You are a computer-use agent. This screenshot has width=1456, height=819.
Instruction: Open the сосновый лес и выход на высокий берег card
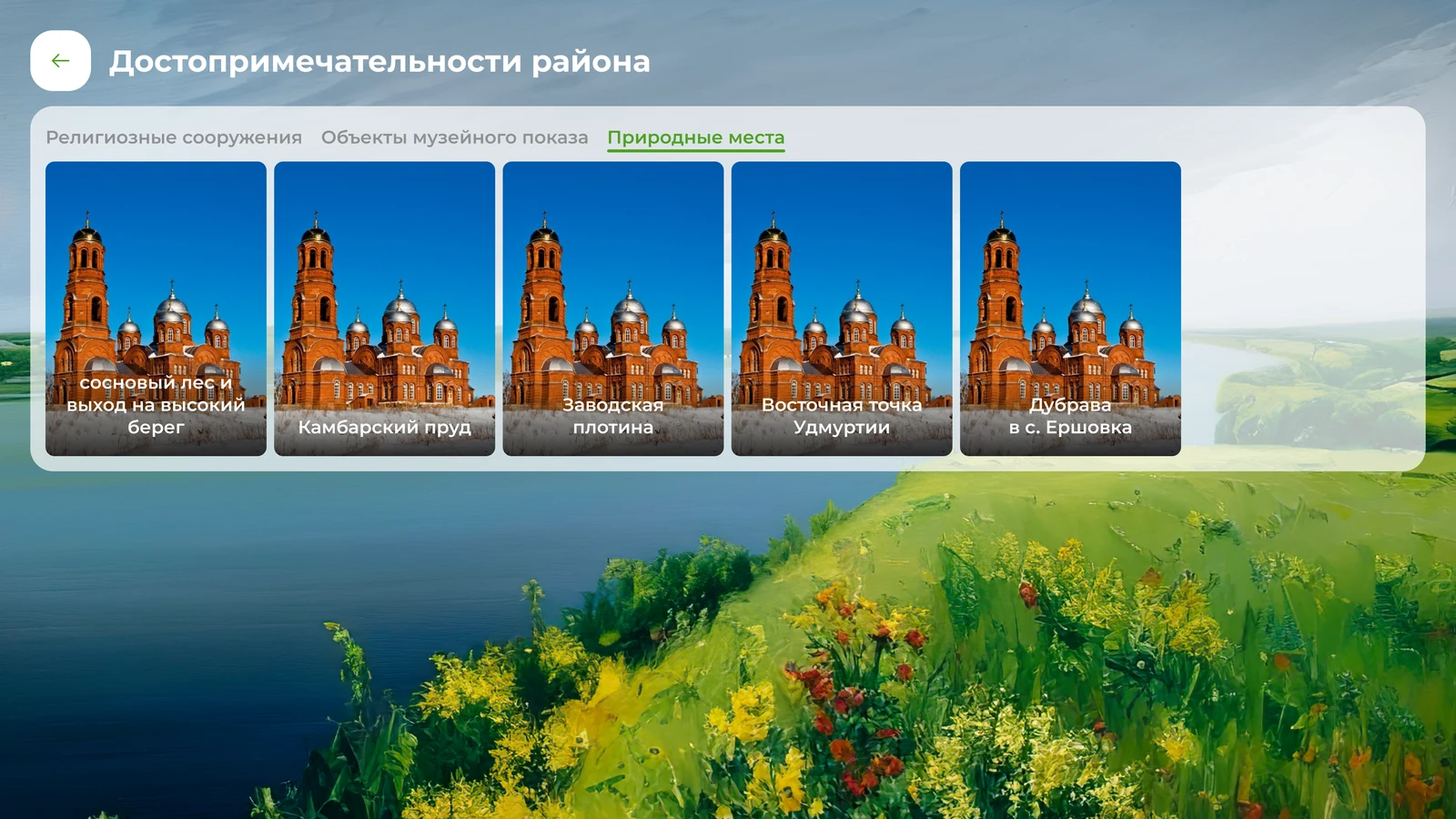[156, 308]
